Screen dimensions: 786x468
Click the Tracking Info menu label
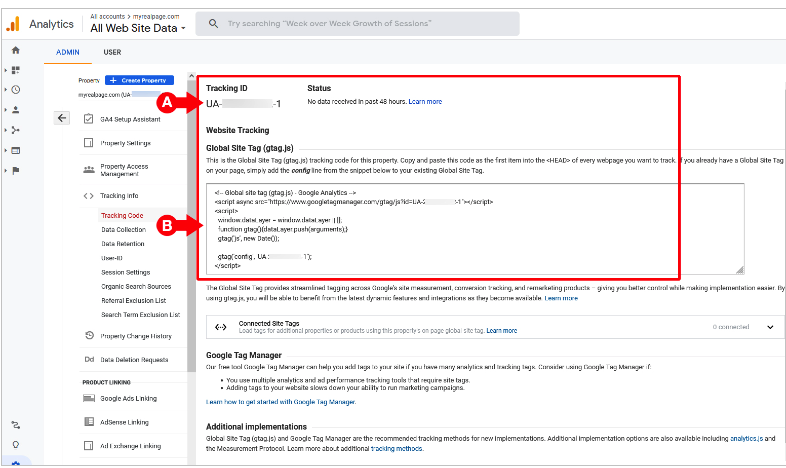[119, 195]
